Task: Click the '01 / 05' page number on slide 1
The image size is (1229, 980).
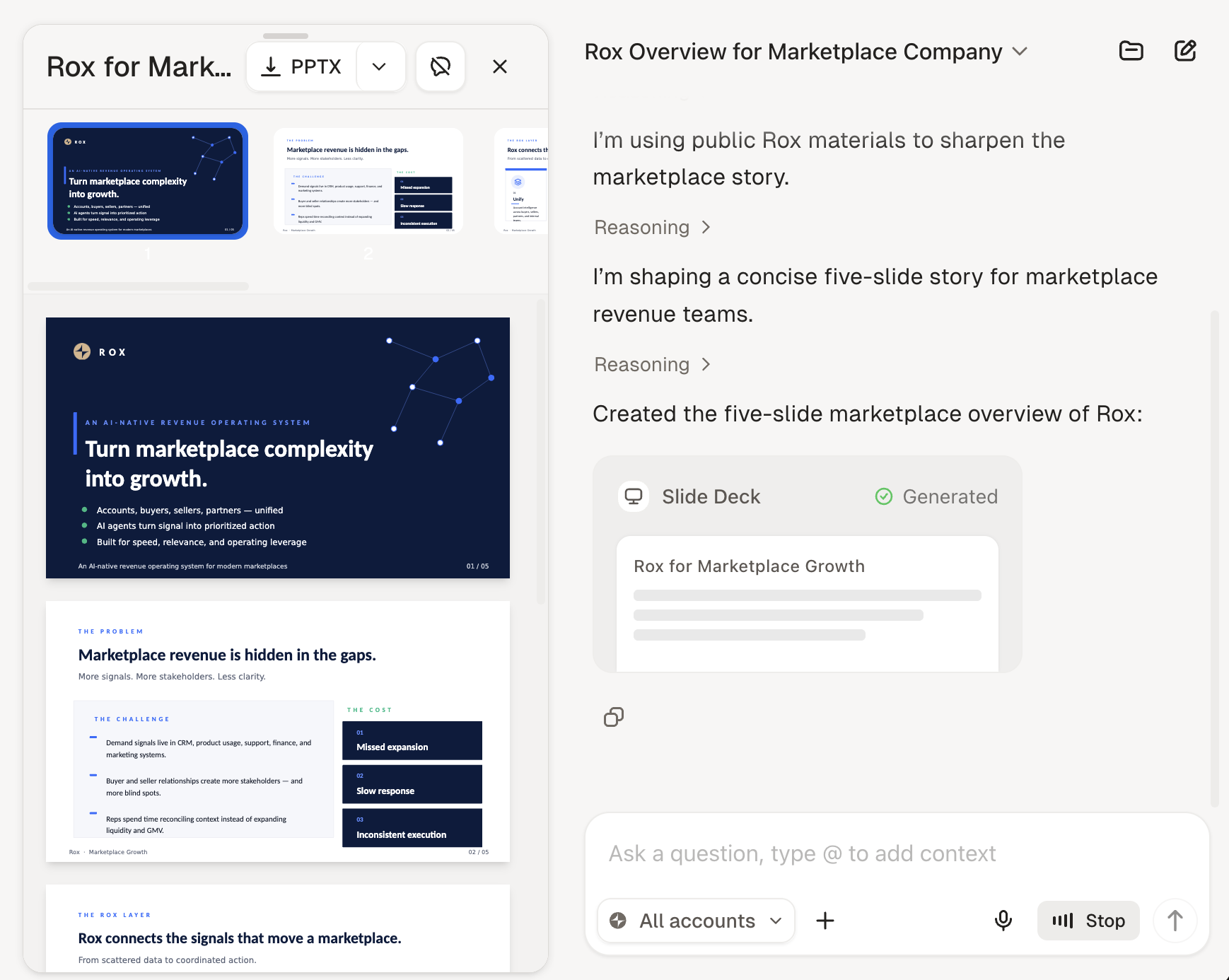Action: [x=477, y=566]
